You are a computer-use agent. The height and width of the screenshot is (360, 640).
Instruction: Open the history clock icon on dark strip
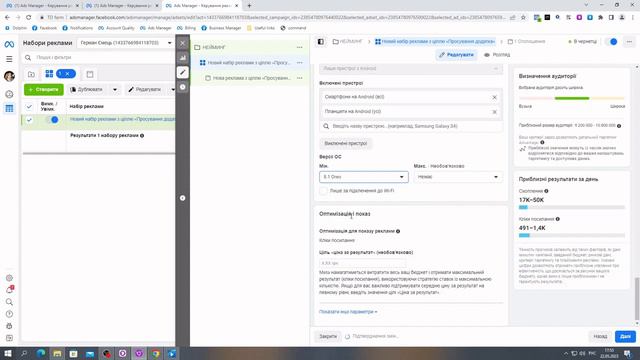pyautogui.click(x=182, y=87)
